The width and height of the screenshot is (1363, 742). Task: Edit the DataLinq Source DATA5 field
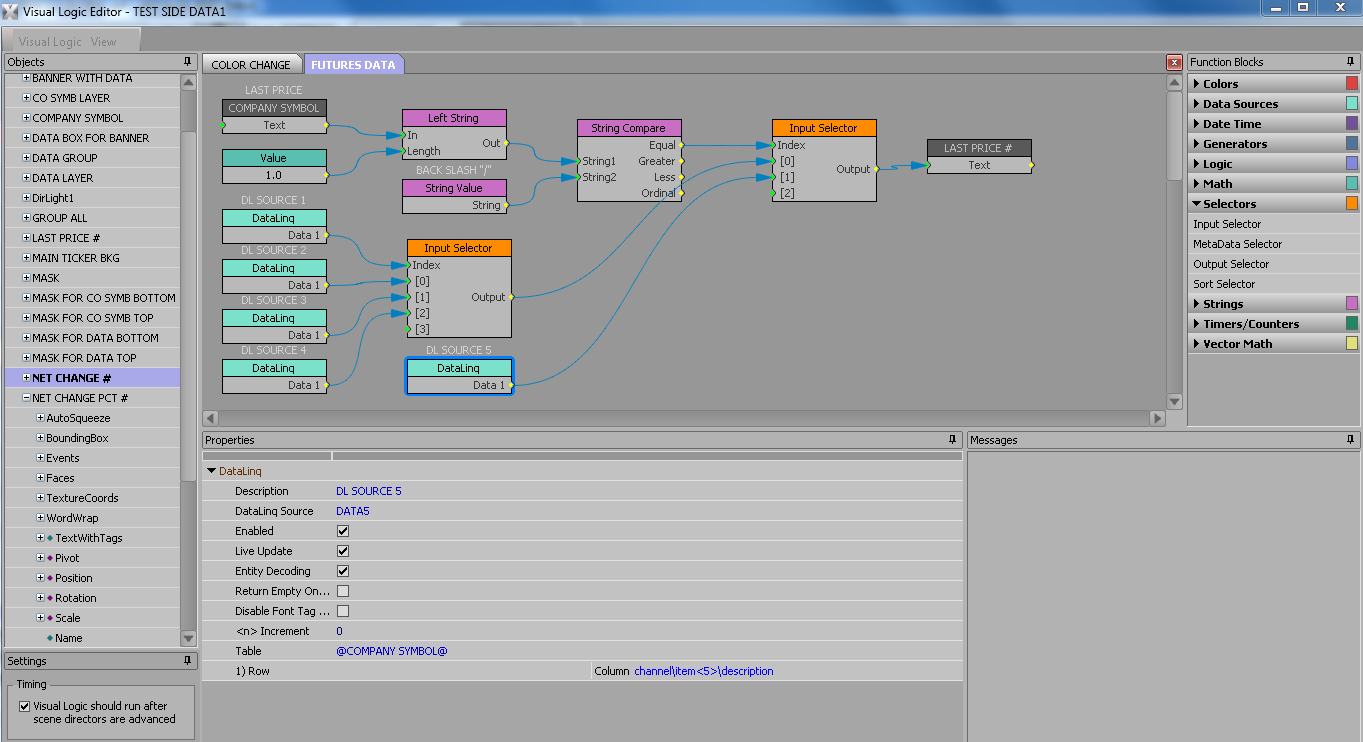(x=352, y=511)
